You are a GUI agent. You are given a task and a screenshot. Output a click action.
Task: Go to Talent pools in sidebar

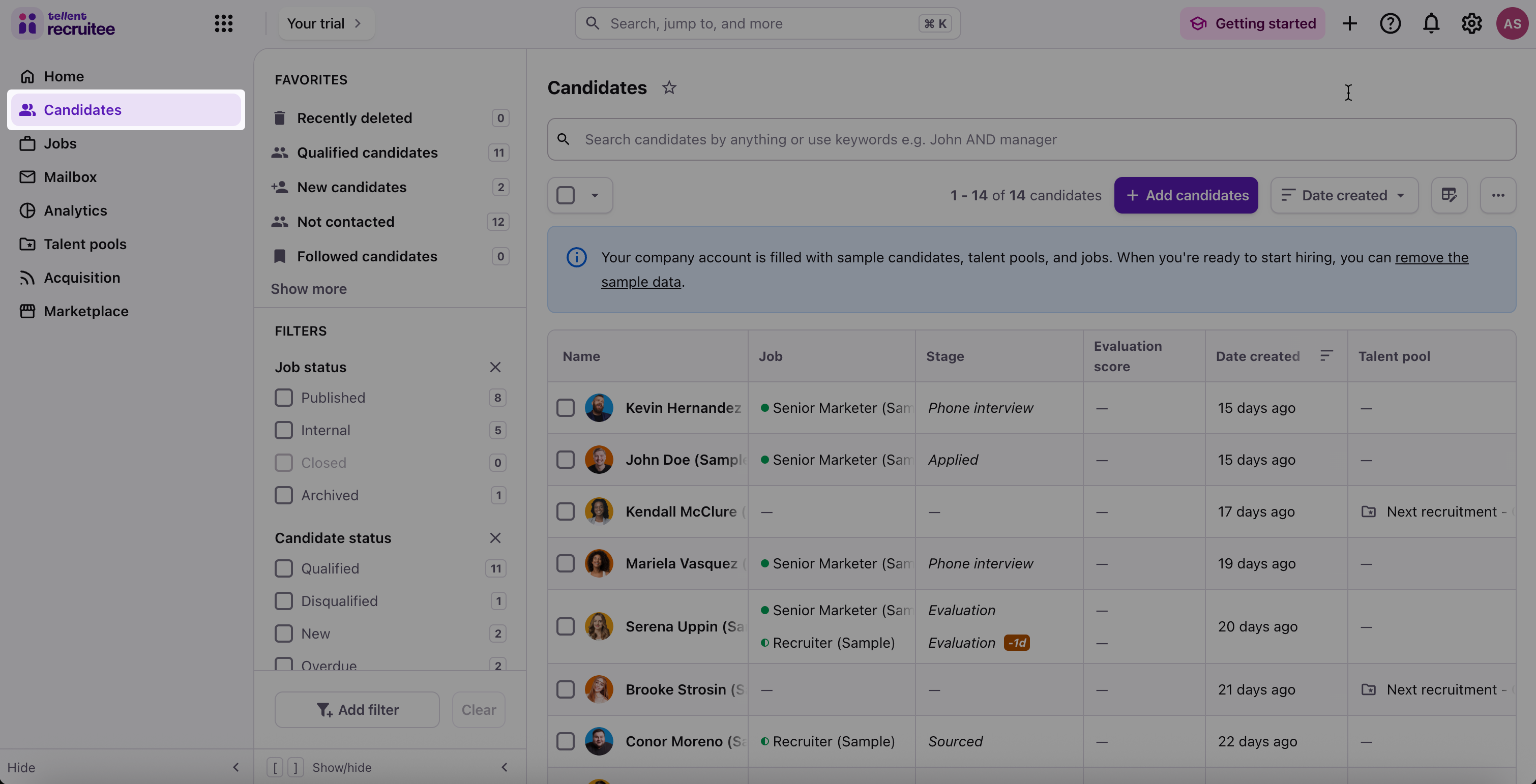tap(84, 244)
